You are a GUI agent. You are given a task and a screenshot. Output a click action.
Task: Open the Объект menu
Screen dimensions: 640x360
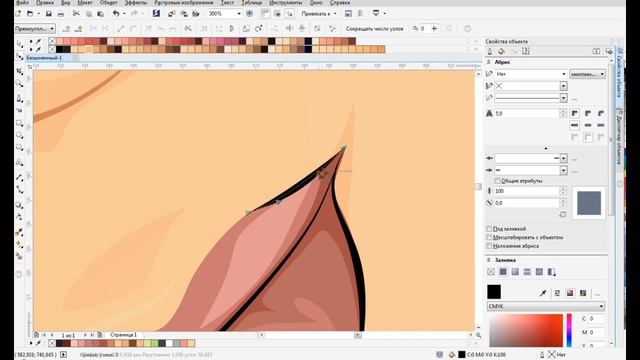pos(109,3)
